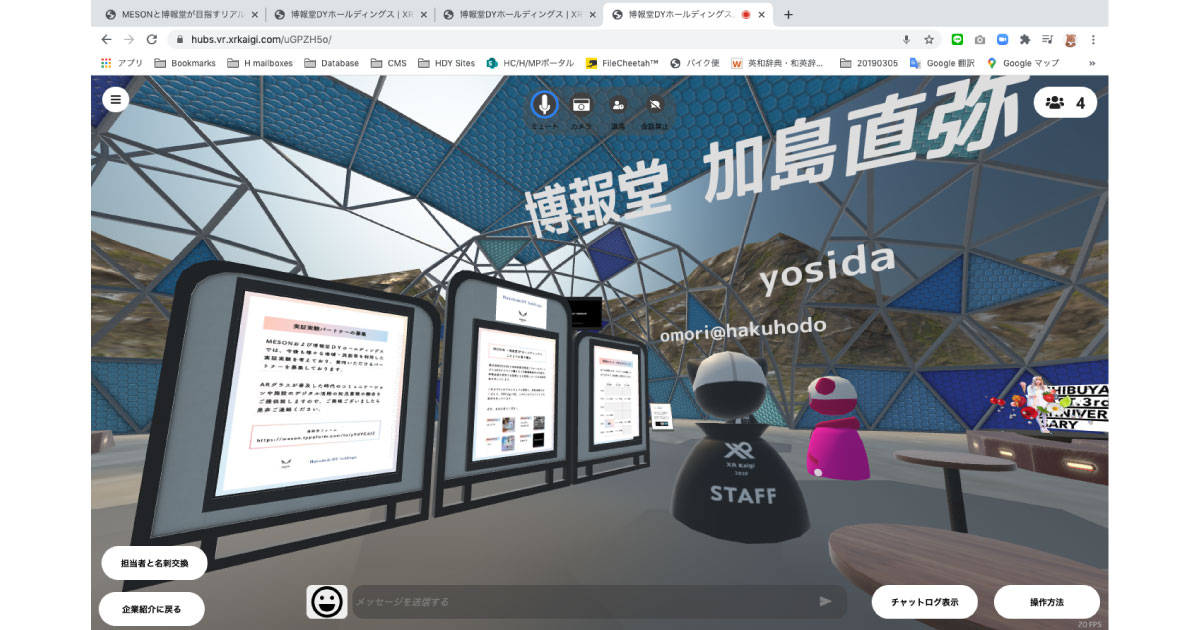Open the アプリ apps shortcut
The height and width of the screenshot is (630, 1200).
coord(121,62)
